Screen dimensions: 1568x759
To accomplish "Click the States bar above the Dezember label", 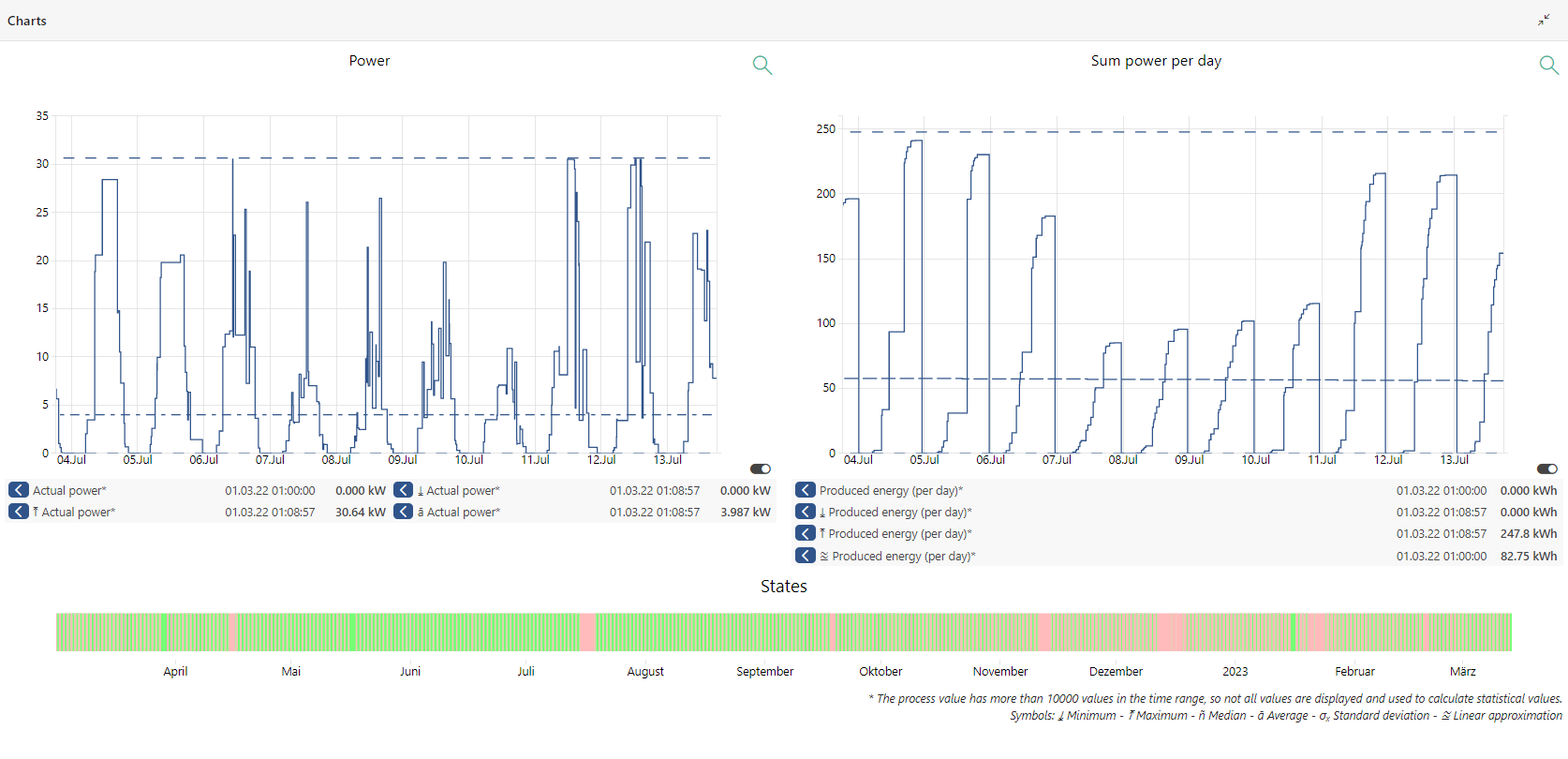I will click(1116, 632).
